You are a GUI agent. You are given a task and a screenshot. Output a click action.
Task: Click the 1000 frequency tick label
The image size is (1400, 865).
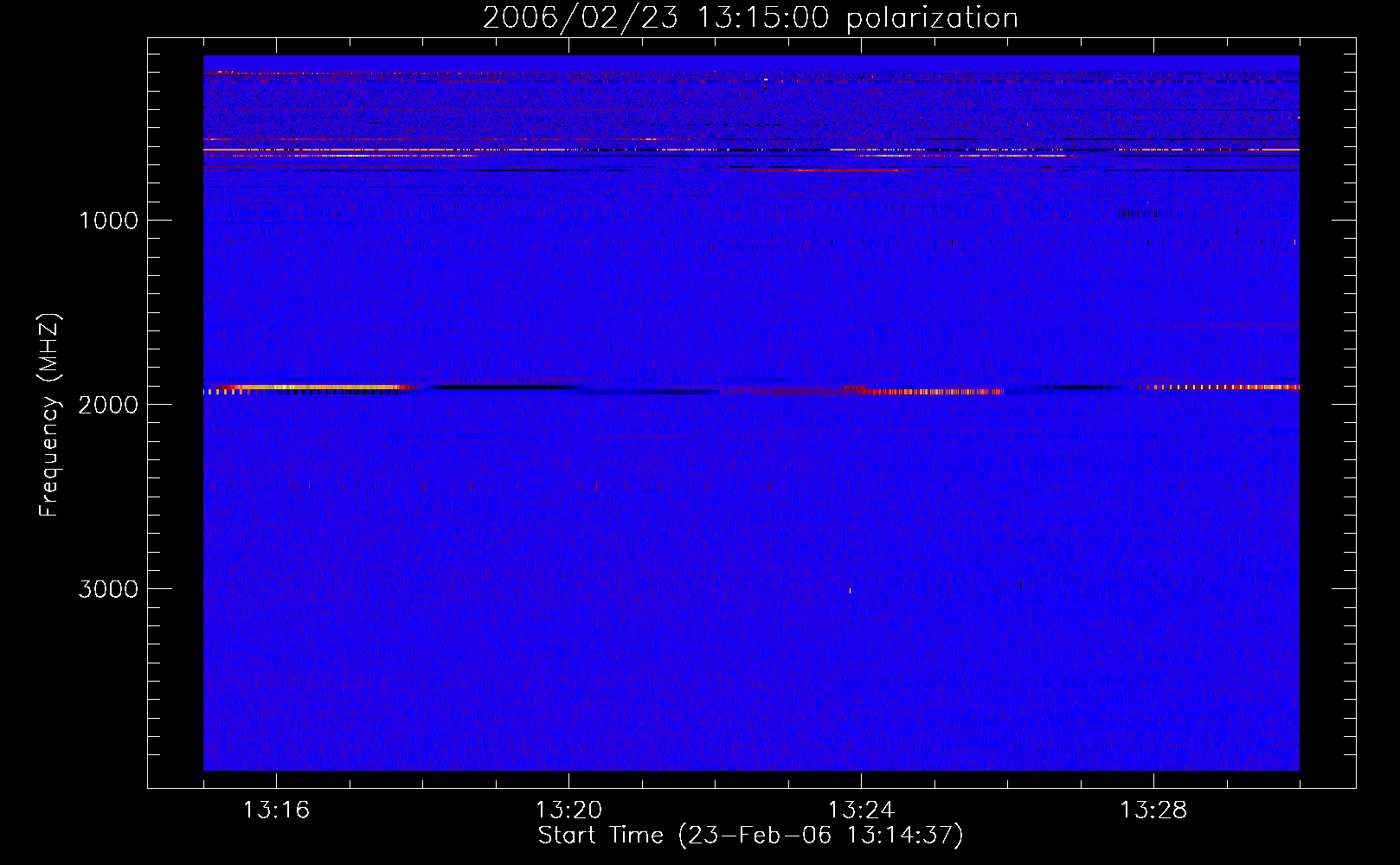coord(108,221)
